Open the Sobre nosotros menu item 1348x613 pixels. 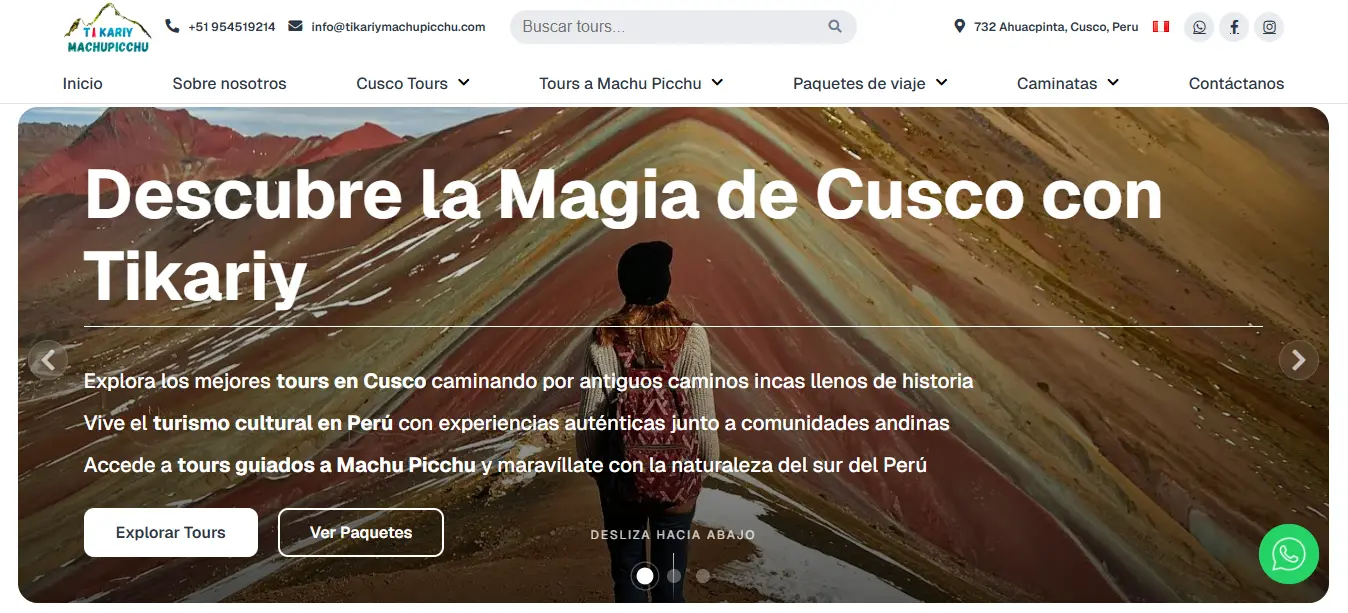[229, 83]
